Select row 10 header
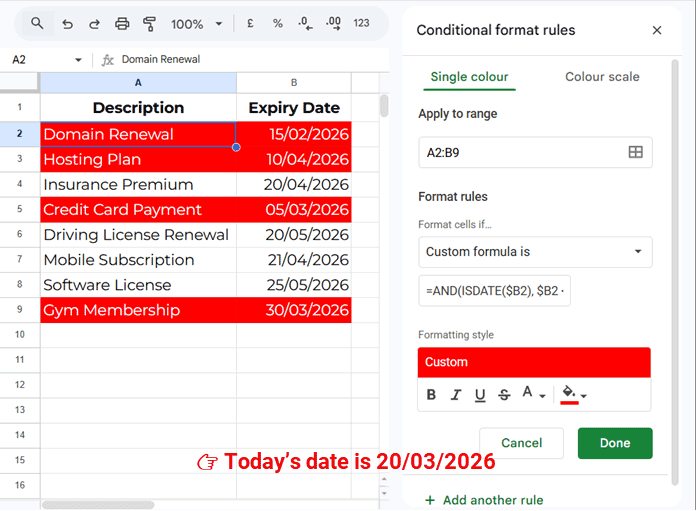This screenshot has width=696, height=511. pos(20,335)
